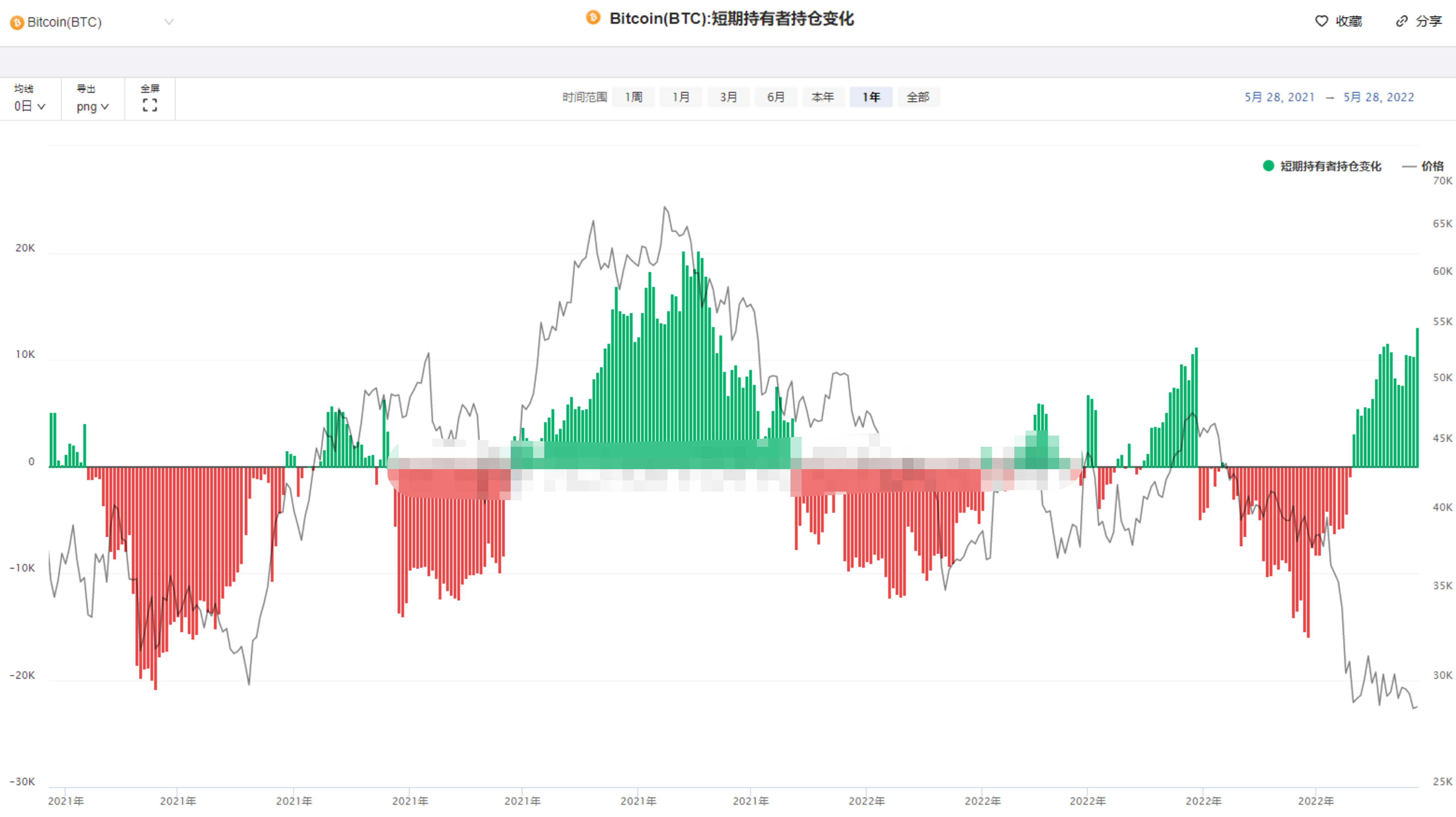Viewport: 1456px width, 817px height.
Task: Click the end date 5月 28, 2022
Action: 1378,97
